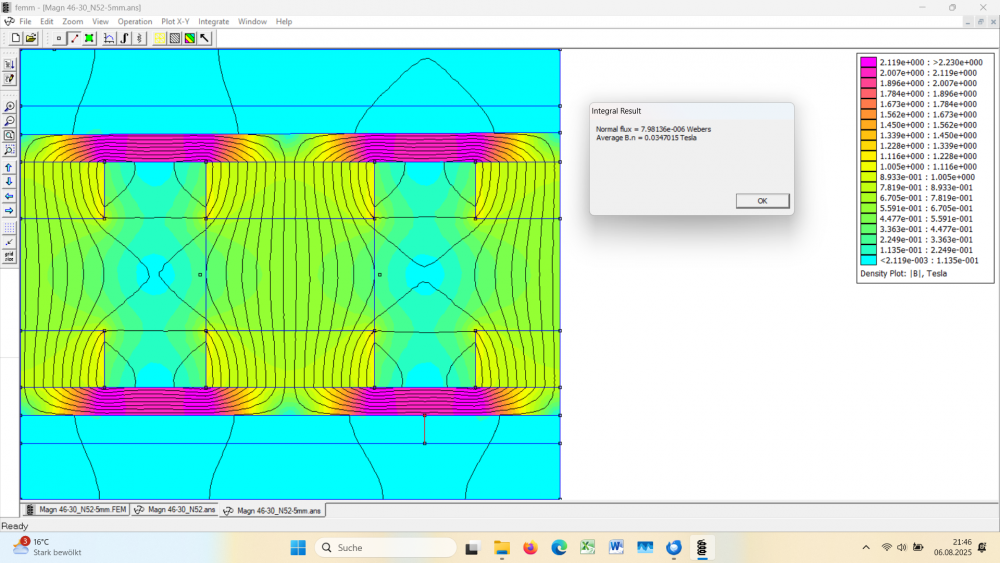Screen dimensions: 1000x563
Task: Pan view left with the left arrow
Action: pos(9,196)
